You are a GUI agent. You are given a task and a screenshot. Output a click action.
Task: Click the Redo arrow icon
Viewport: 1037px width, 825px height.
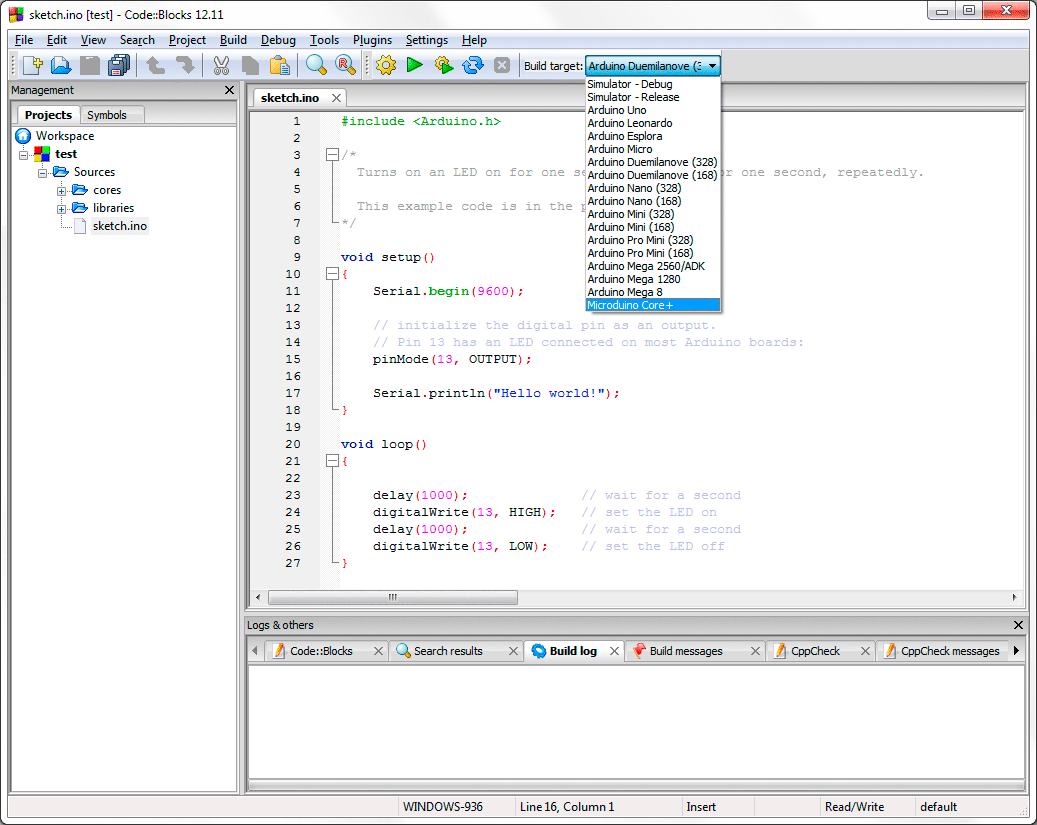tap(185, 65)
